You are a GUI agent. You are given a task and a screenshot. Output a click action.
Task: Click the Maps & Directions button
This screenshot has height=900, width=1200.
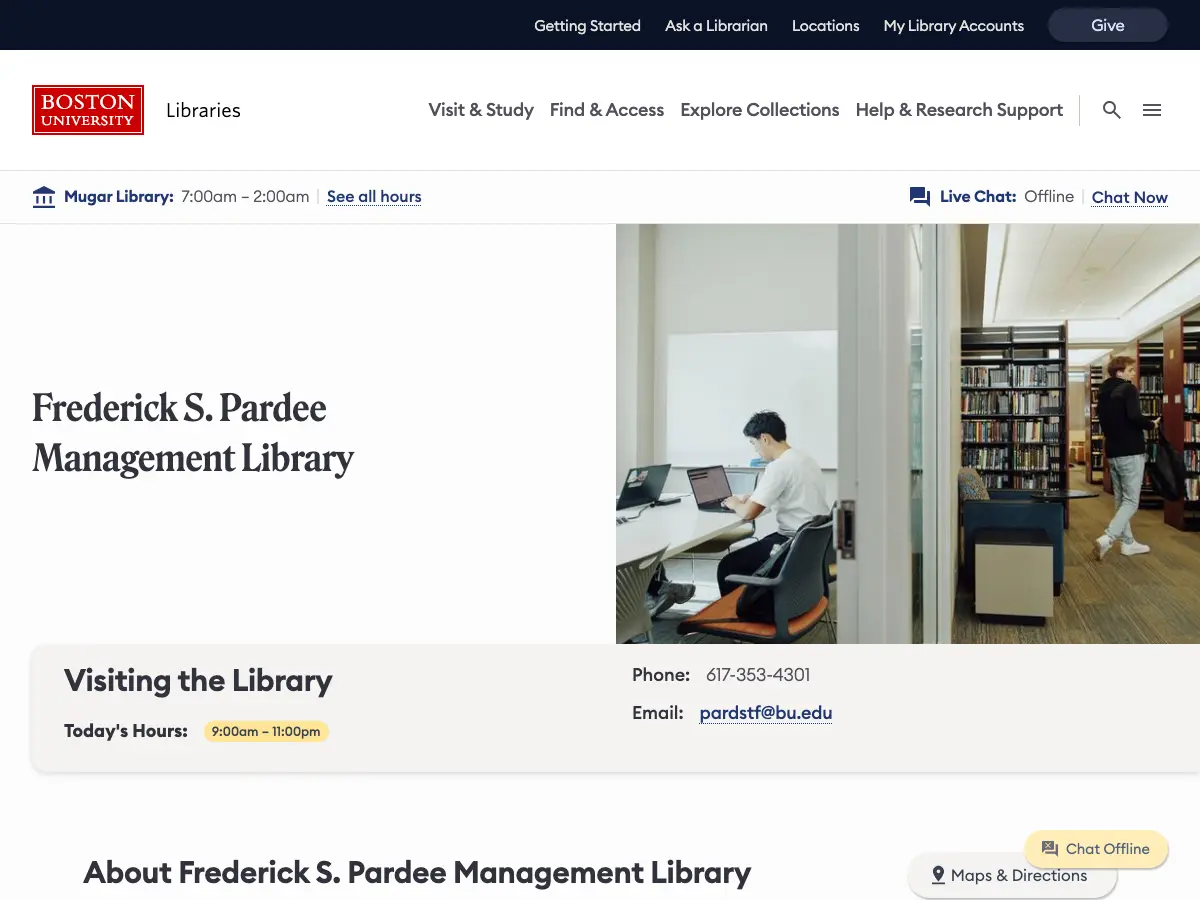click(x=1012, y=875)
